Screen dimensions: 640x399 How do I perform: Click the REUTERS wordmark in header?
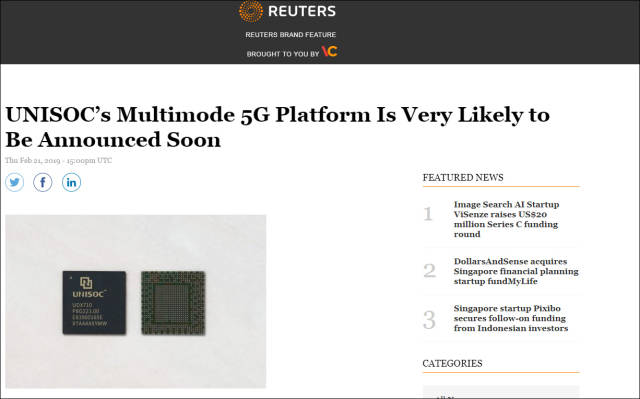click(x=302, y=11)
